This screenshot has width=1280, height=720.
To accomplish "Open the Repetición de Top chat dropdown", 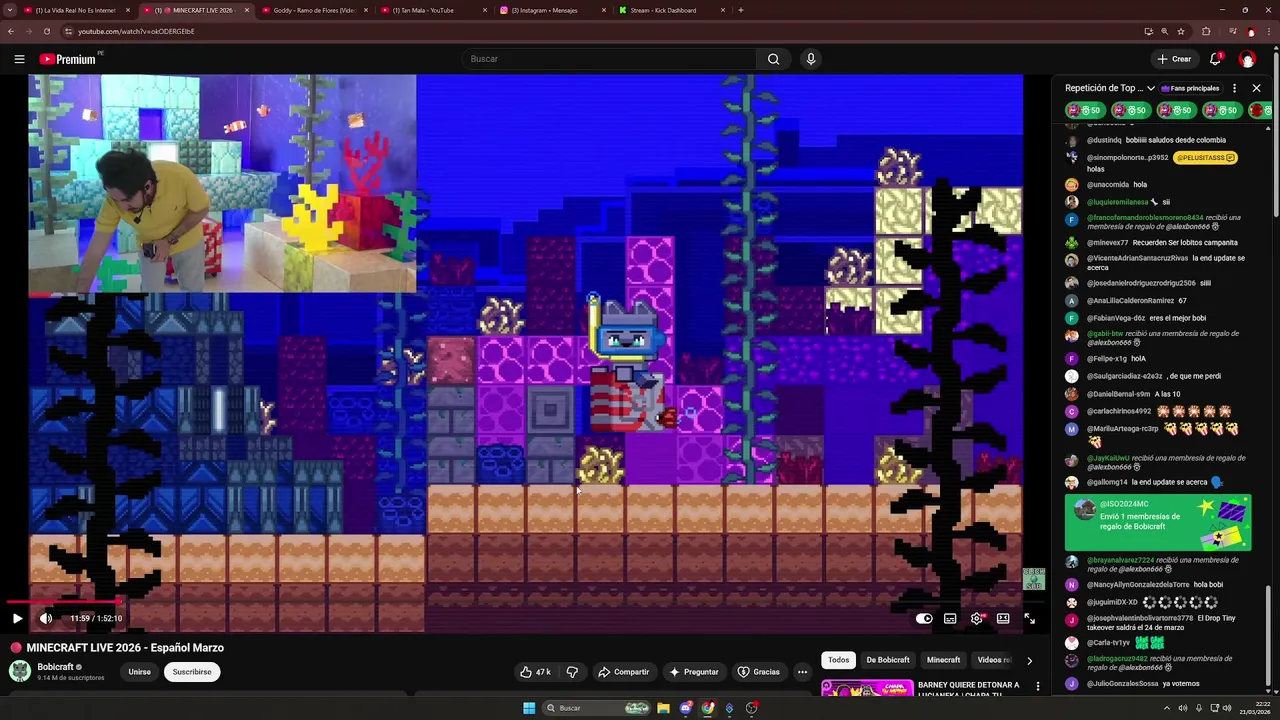I will [1110, 88].
